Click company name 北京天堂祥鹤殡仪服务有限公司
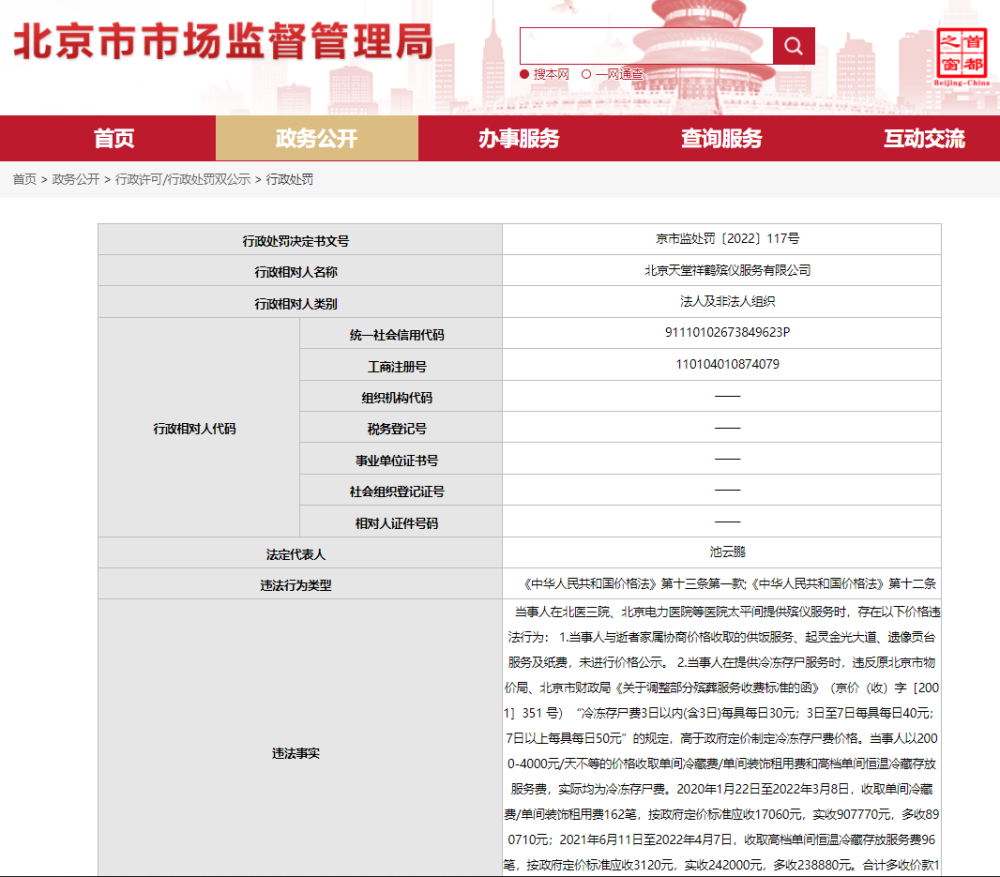The height and width of the screenshot is (877, 1000). [727, 270]
